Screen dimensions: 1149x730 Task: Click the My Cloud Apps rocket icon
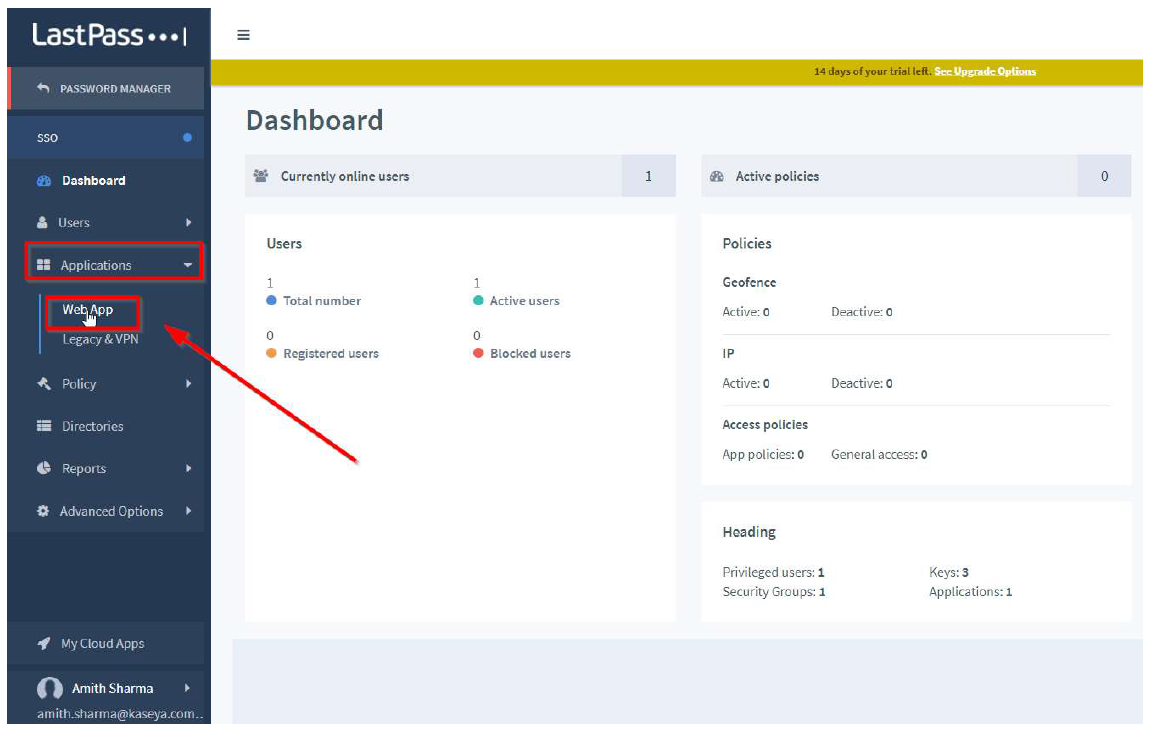[x=44, y=644]
